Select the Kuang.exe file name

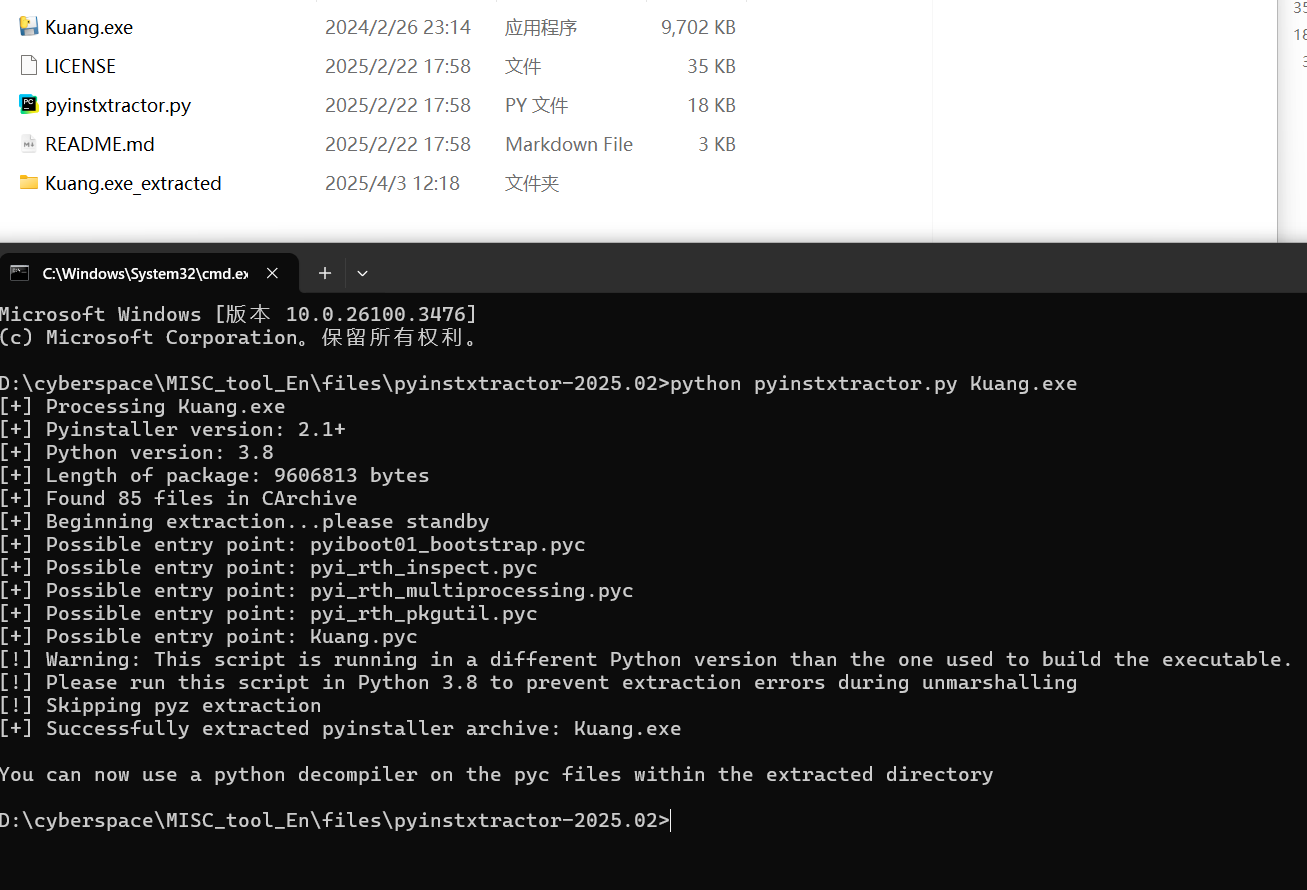click(x=89, y=27)
